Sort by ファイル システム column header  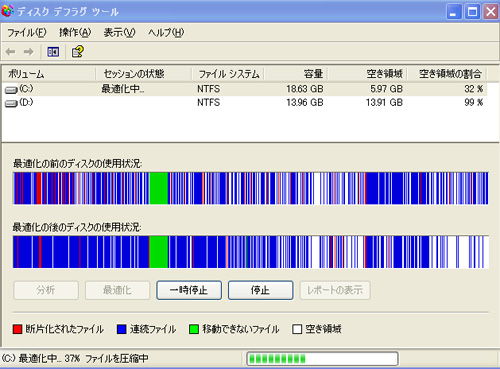tap(228, 74)
